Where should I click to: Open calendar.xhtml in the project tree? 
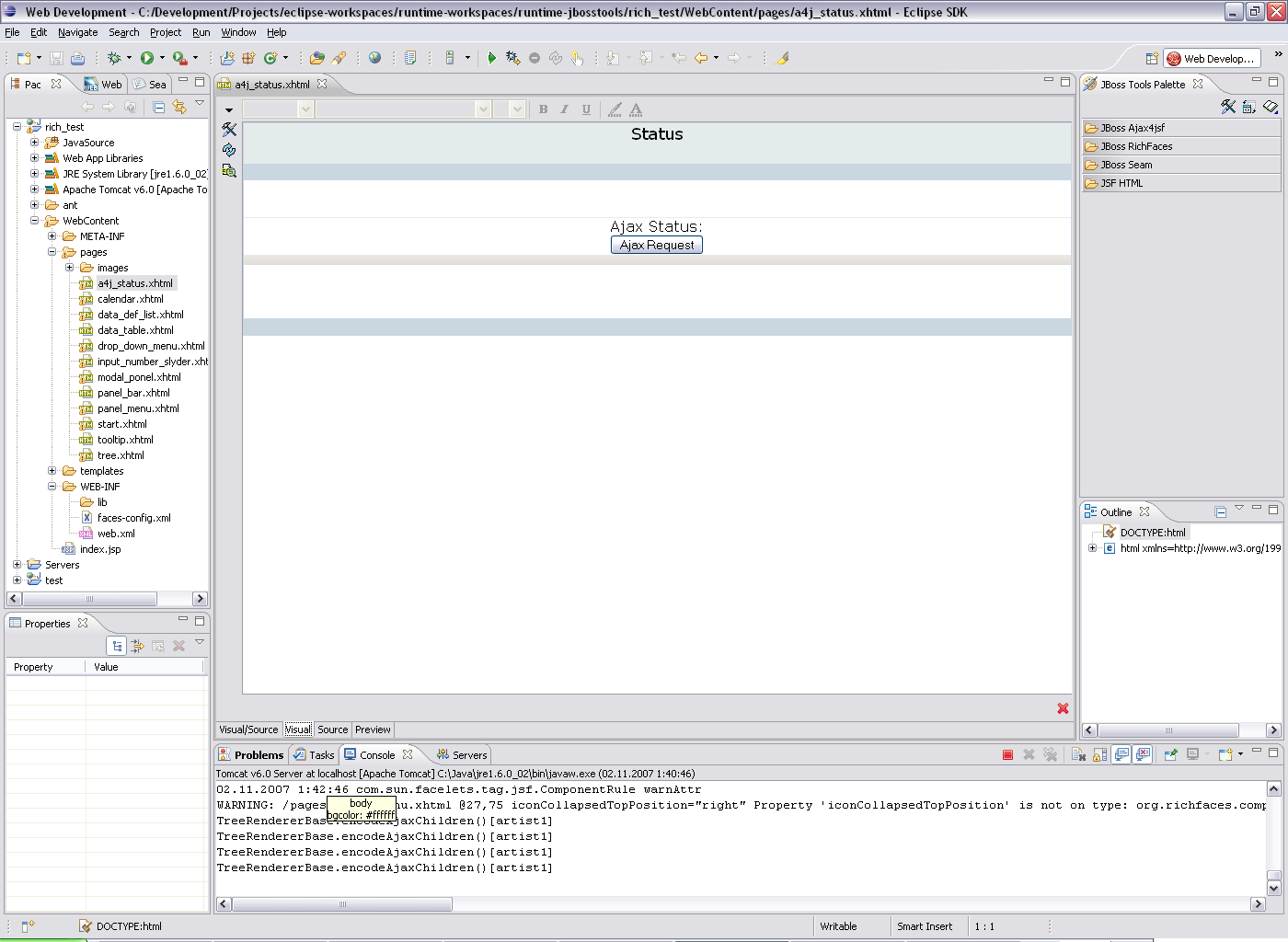(130, 299)
